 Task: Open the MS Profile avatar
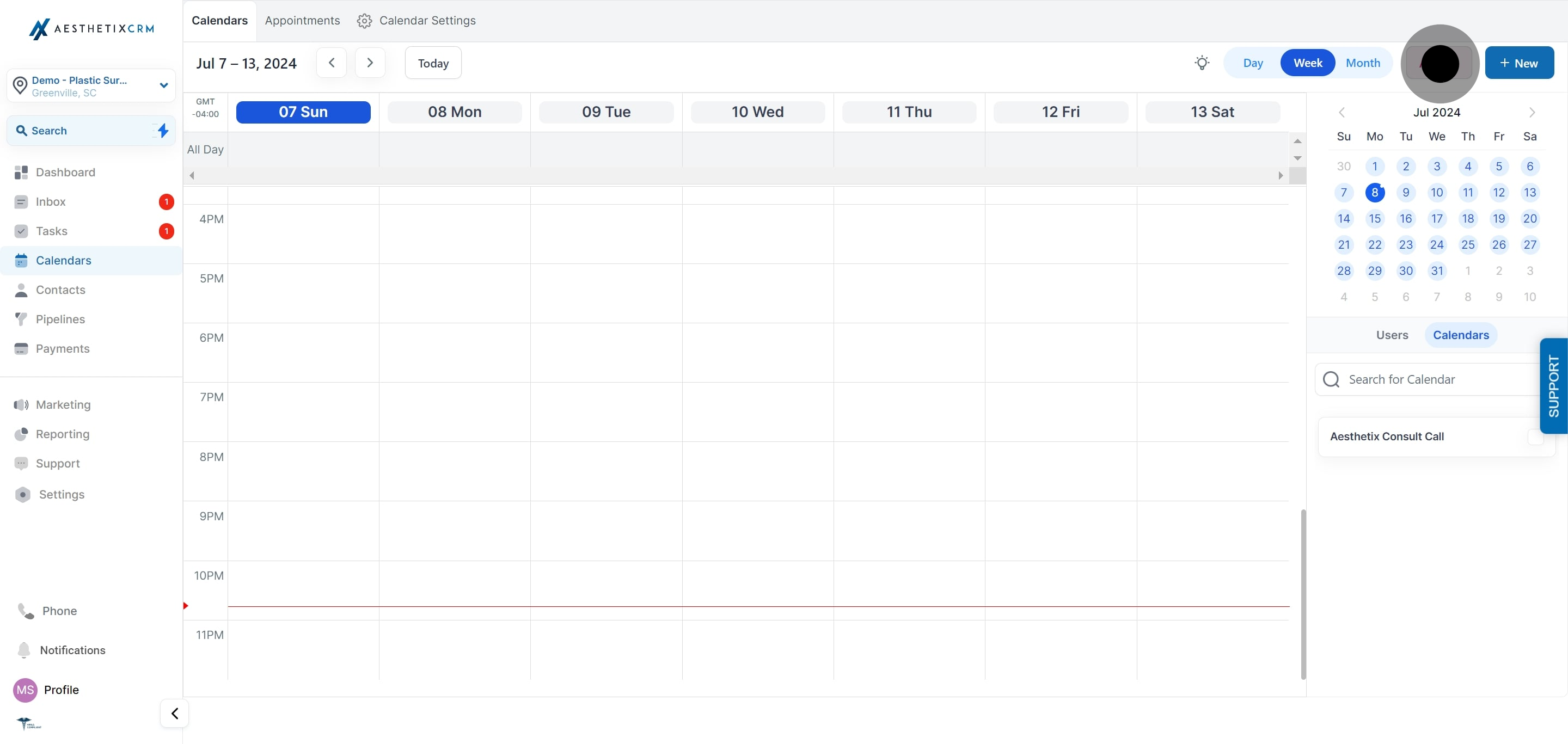coord(25,689)
